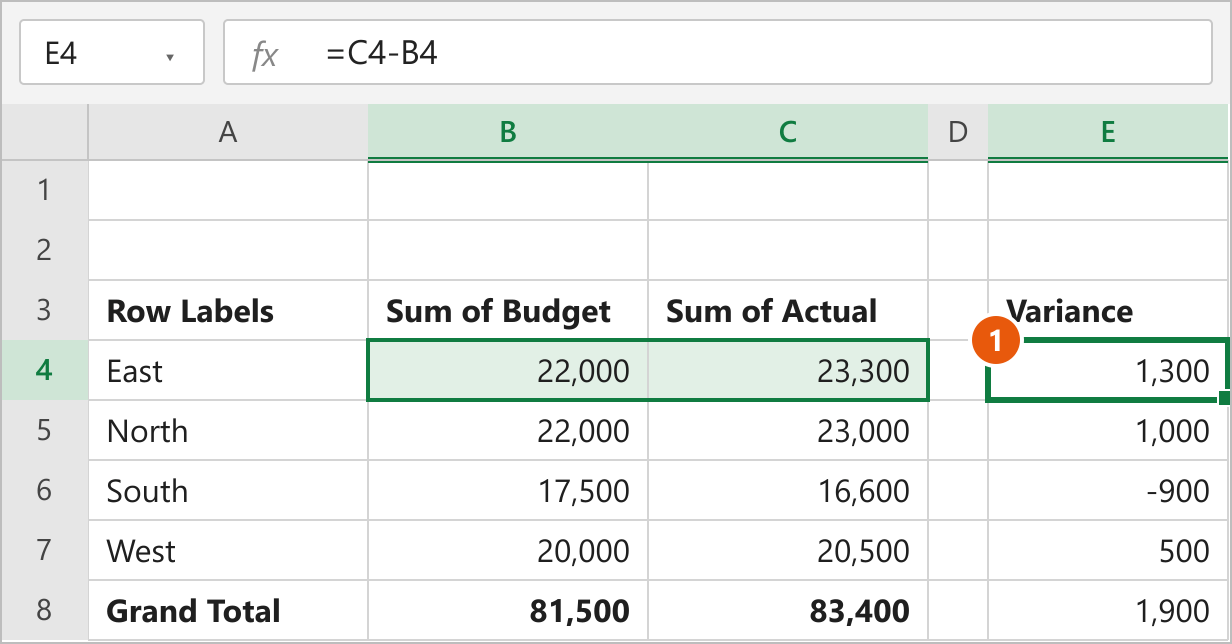The height and width of the screenshot is (644, 1232).
Task: Select Grand Total budget 81,500
Action: [508, 610]
